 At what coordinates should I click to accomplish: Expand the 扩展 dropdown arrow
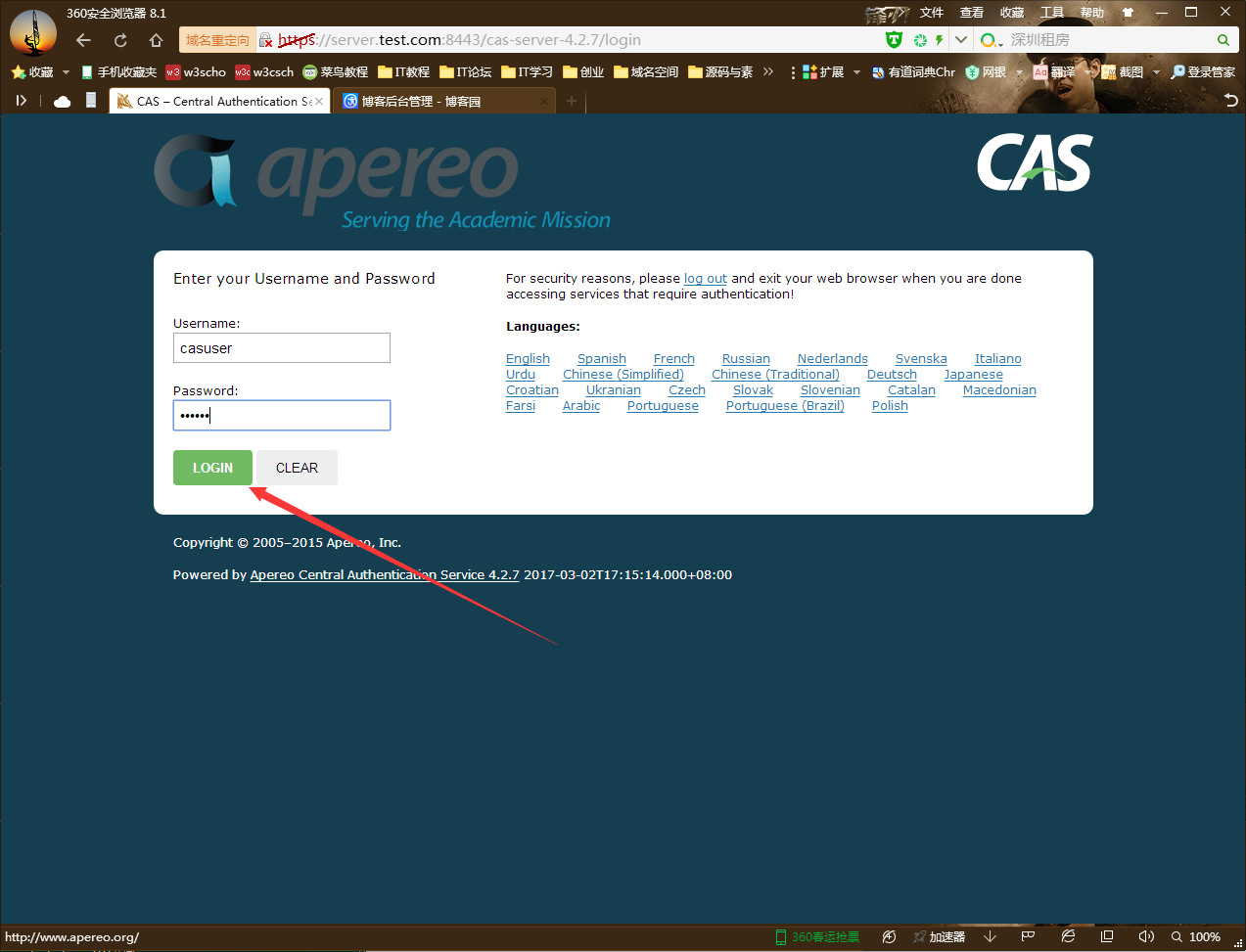coord(856,72)
